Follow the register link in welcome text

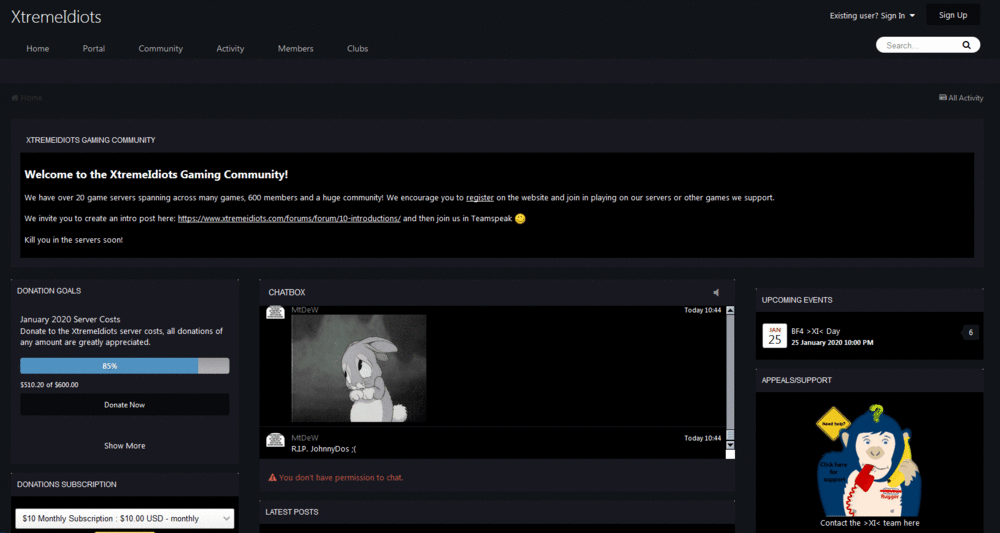click(x=480, y=198)
